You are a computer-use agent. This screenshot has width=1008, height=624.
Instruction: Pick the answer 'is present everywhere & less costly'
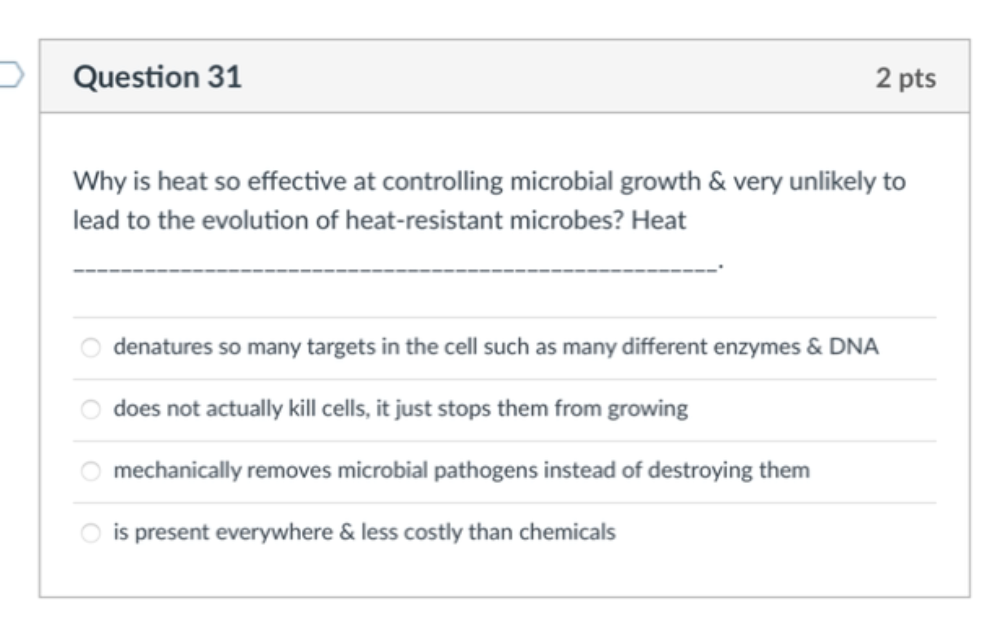91,530
